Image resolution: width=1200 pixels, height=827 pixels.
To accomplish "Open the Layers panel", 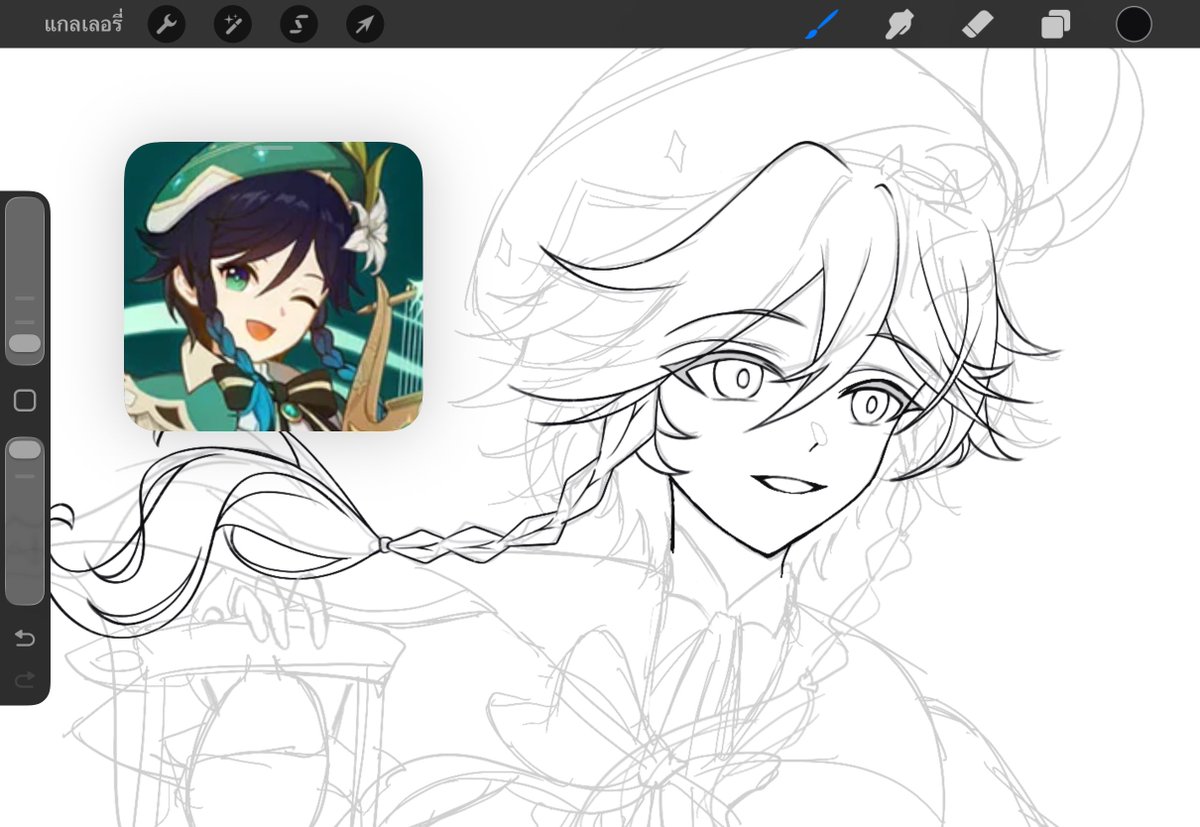I will coord(1055,24).
